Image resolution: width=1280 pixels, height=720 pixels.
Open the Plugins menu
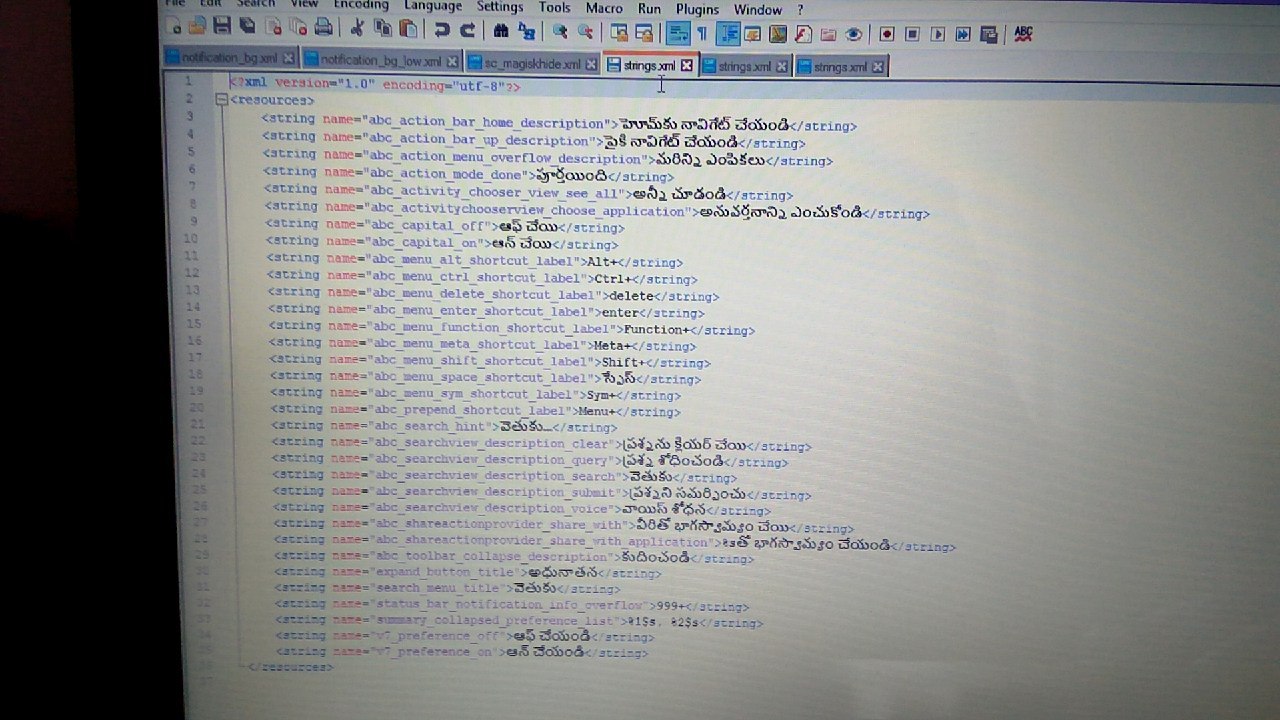coord(697,9)
